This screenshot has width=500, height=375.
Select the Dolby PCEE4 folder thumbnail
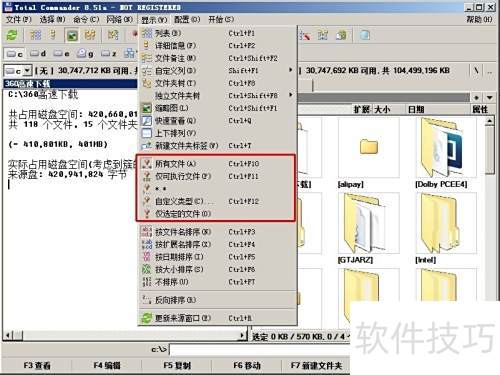[x=442, y=153]
